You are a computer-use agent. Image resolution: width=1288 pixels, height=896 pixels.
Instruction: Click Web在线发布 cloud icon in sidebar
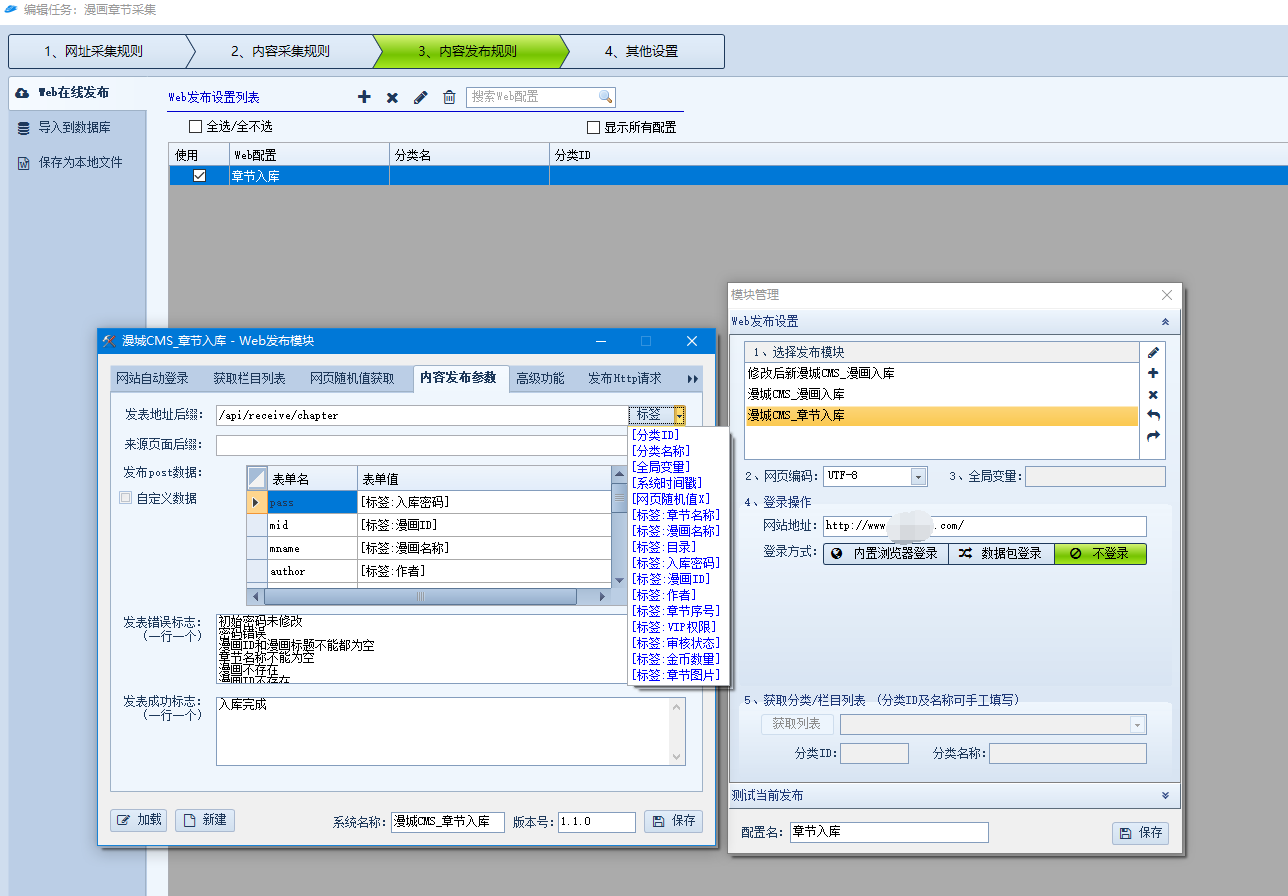coord(22,92)
